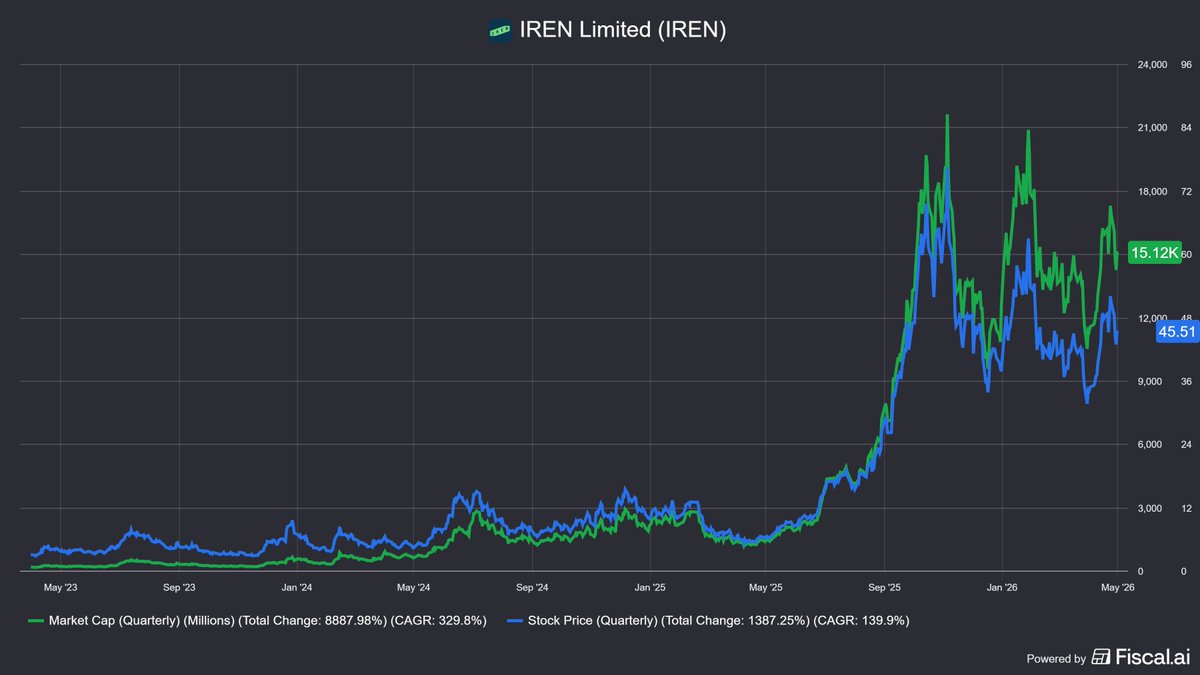Click the IREN company logo icon
The image size is (1200, 675).
pos(500,31)
